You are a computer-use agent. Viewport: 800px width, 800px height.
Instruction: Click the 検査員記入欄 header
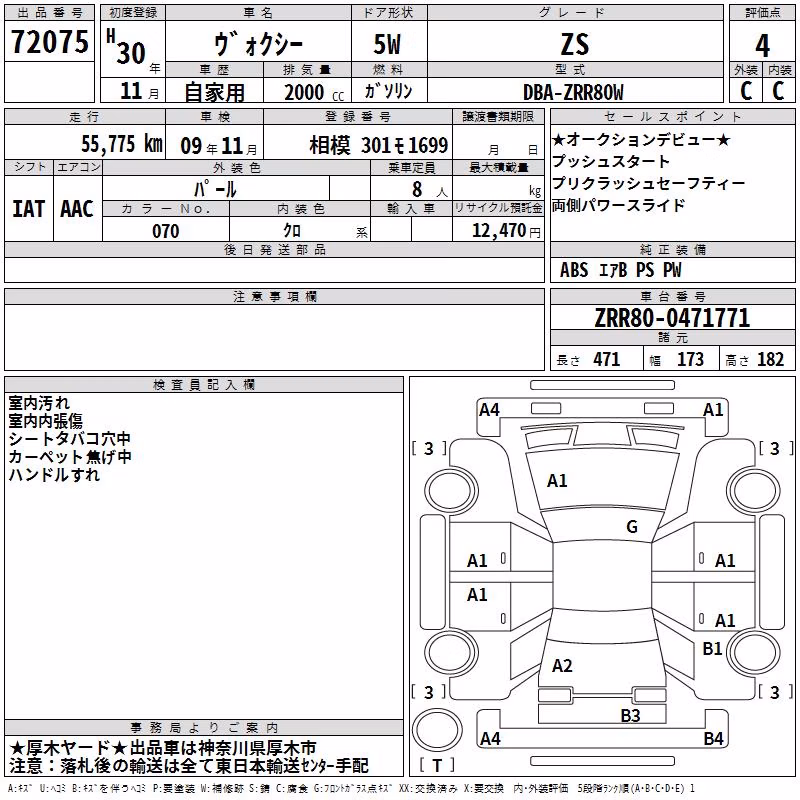(x=204, y=385)
